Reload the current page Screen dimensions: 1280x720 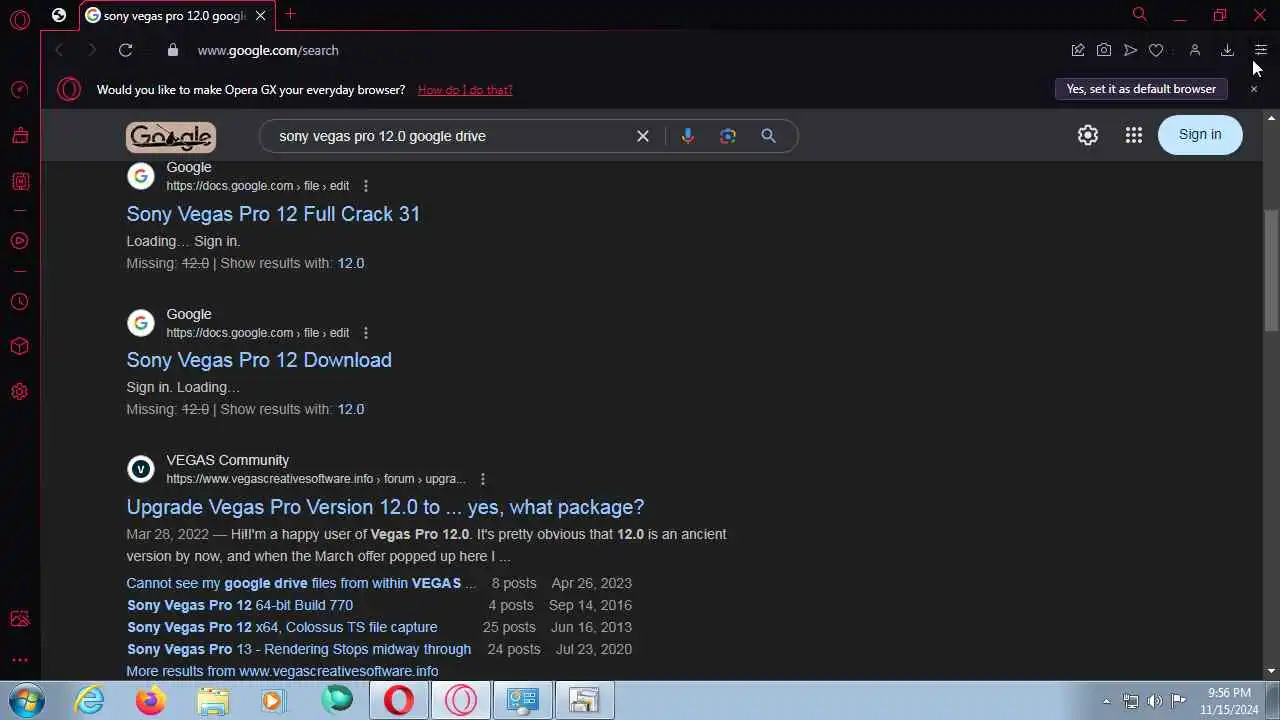click(x=125, y=50)
